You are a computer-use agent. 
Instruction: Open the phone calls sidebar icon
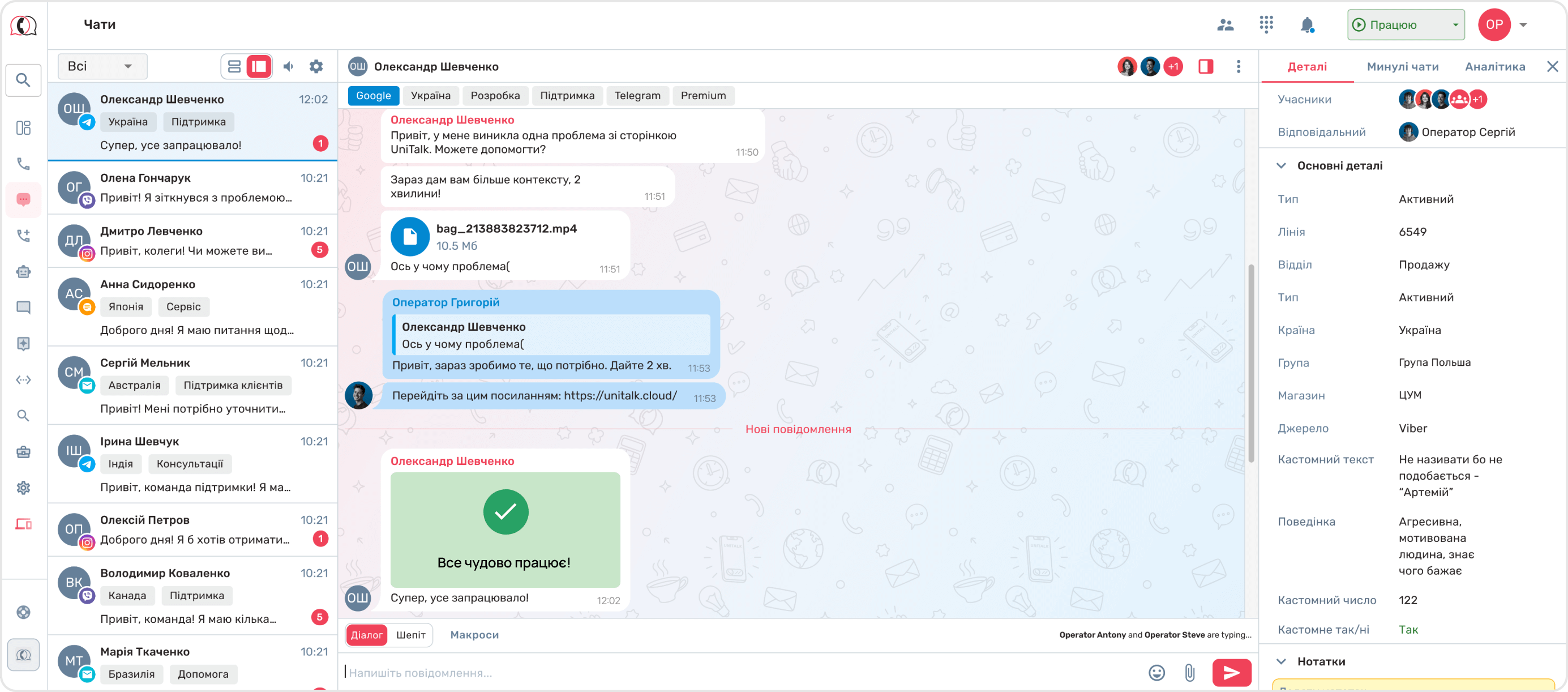pos(23,164)
